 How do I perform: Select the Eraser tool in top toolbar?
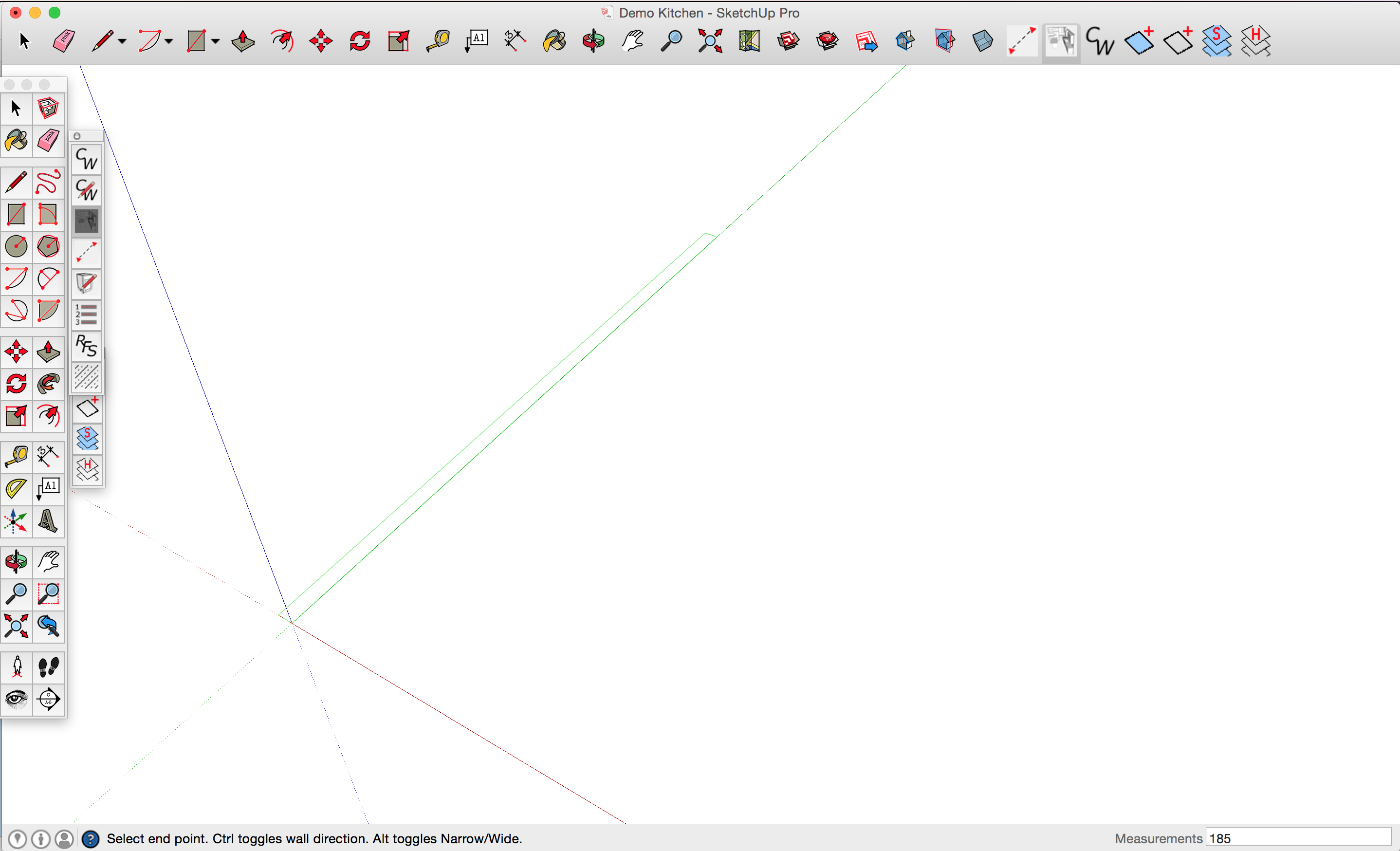[x=63, y=41]
